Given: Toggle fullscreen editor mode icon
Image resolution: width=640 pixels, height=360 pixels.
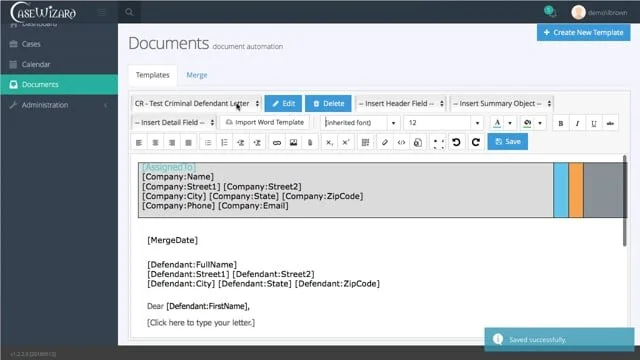Looking at the screenshot, I should [438, 142].
